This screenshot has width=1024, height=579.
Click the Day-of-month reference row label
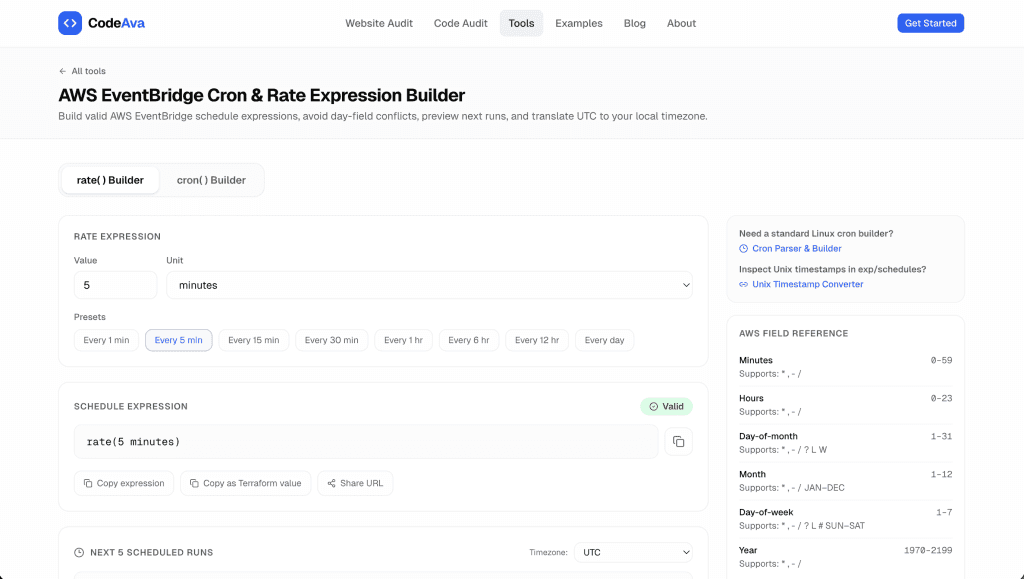768,436
